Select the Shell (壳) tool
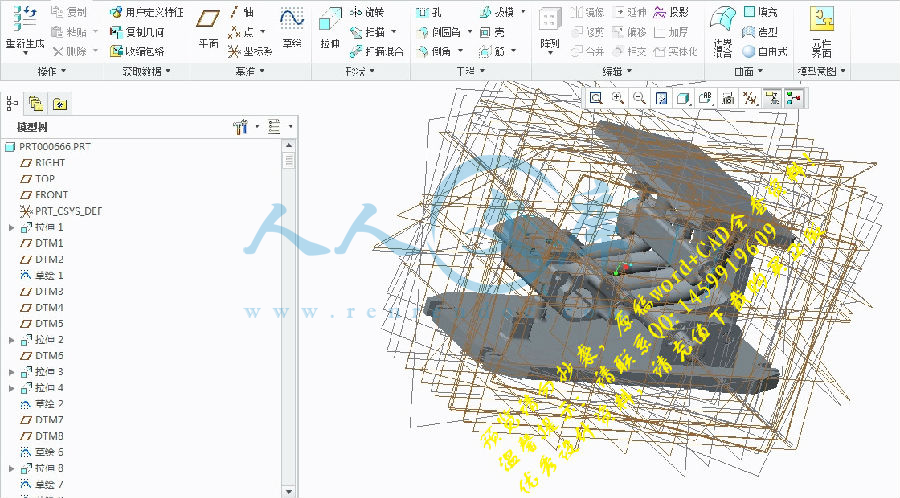Viewport: 900px width, 498px height. coord(492,32)
